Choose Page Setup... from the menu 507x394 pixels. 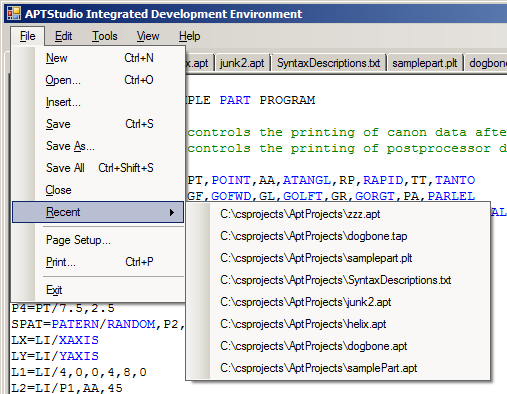98,240
